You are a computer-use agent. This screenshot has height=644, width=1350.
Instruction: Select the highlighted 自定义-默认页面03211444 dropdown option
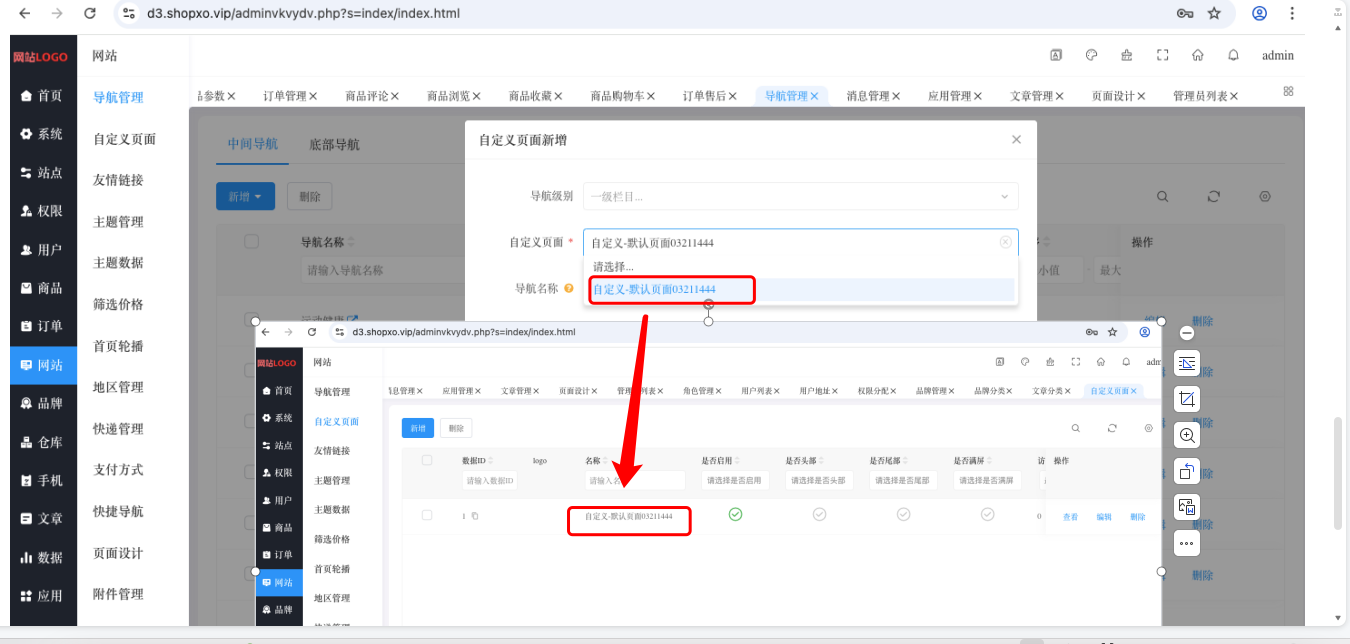[x=800, y=290]
